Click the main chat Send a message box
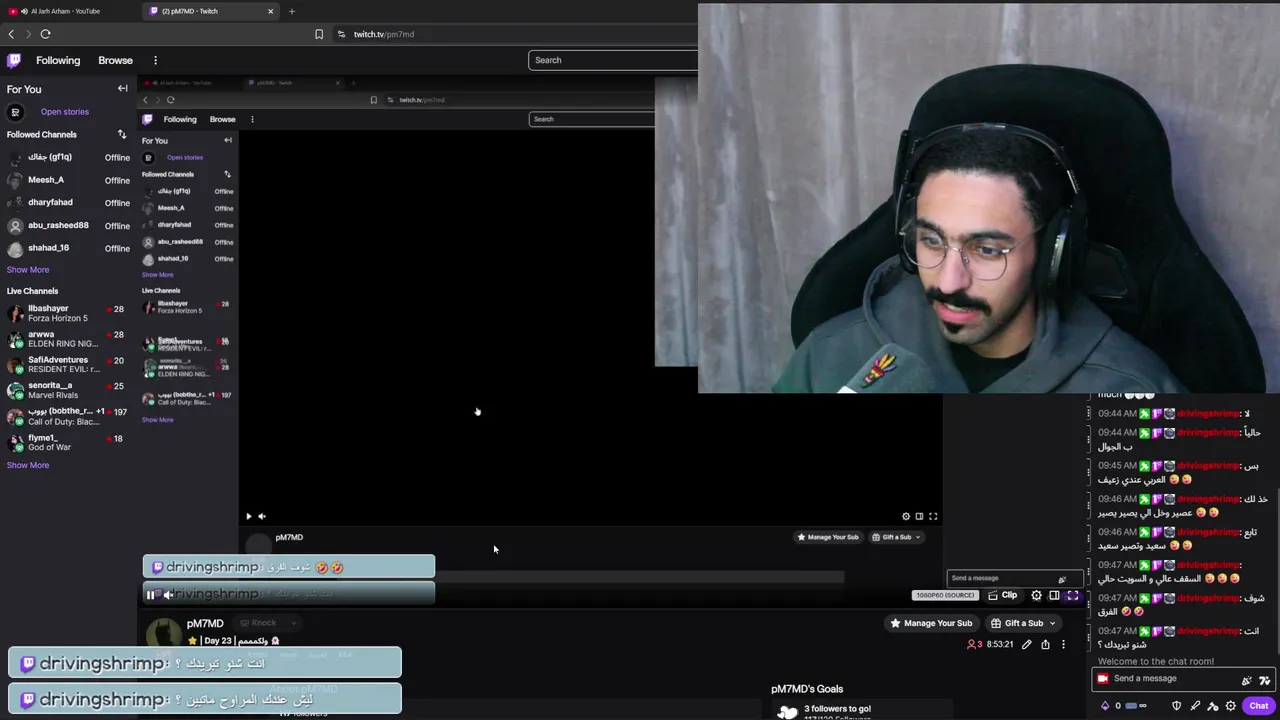Image resolution: width=1280 pixels, height=720 pixels. pos(1182,679)
